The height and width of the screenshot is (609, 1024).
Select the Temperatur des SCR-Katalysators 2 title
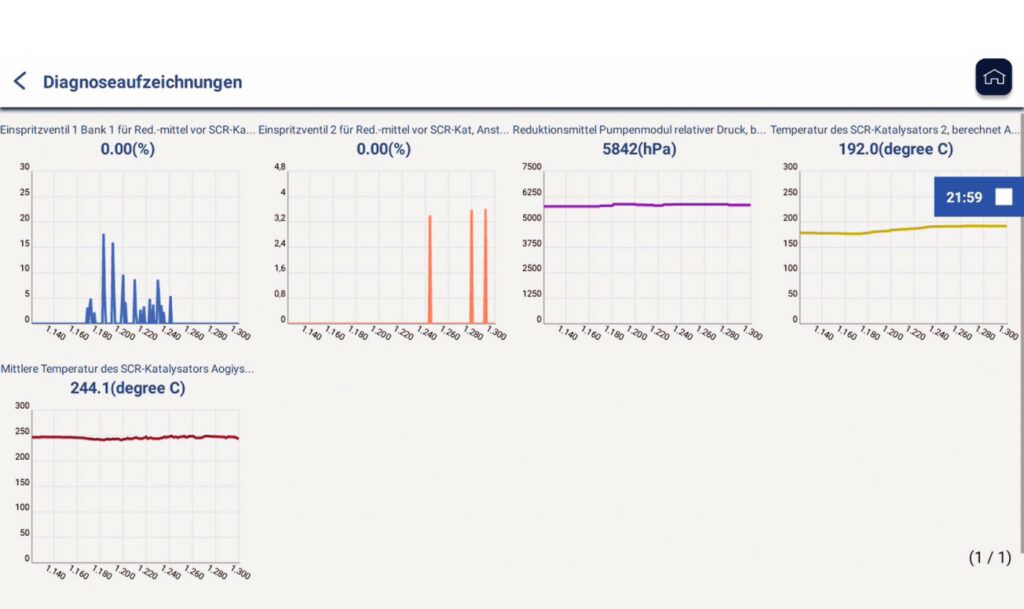coord(895,129)
